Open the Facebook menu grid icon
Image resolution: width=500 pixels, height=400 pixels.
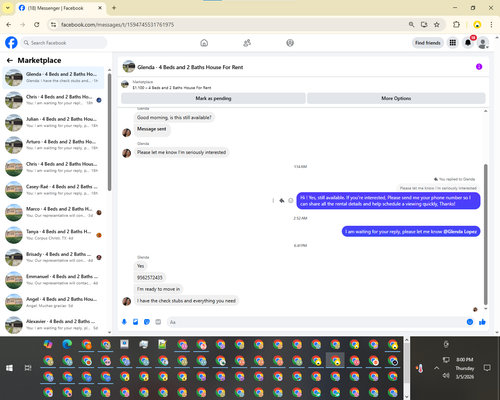(x=453, y=43)
